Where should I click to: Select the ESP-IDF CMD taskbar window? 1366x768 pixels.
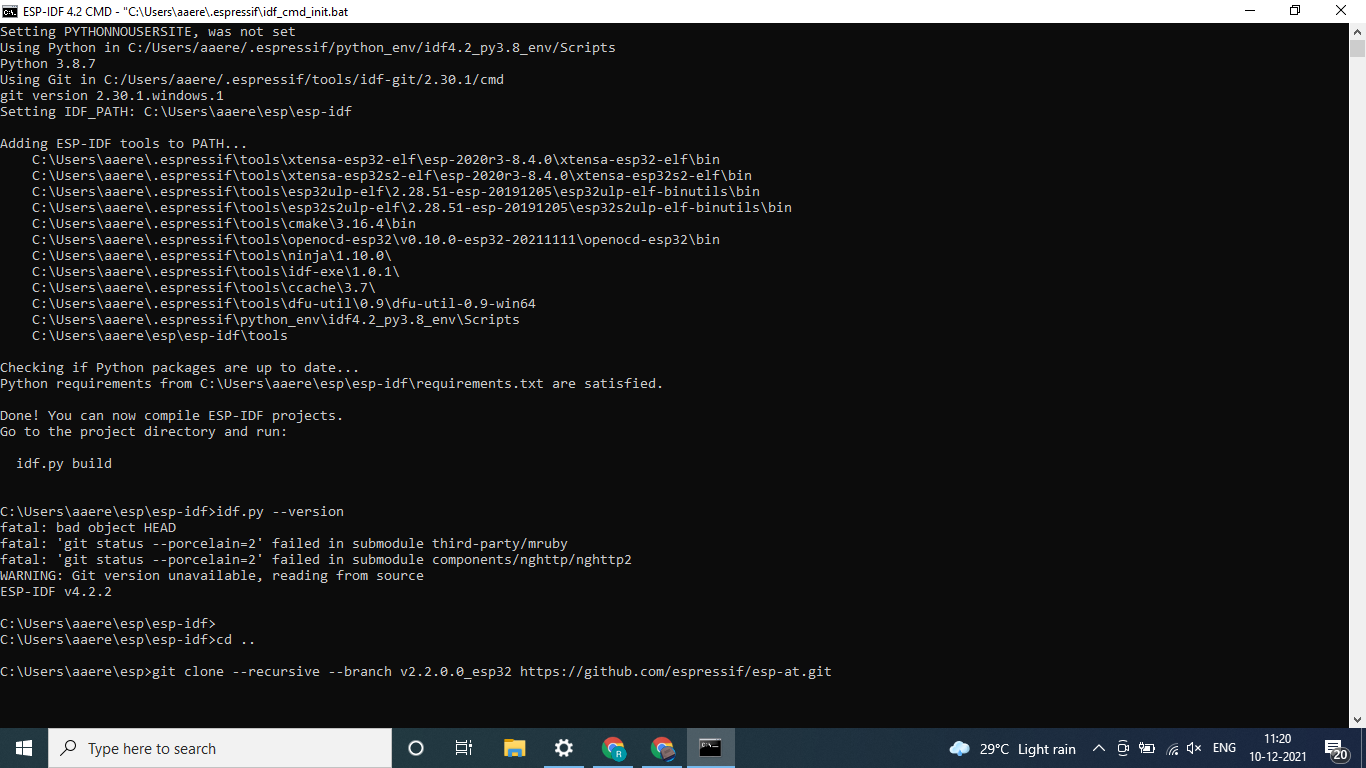(x=710, y=748)
